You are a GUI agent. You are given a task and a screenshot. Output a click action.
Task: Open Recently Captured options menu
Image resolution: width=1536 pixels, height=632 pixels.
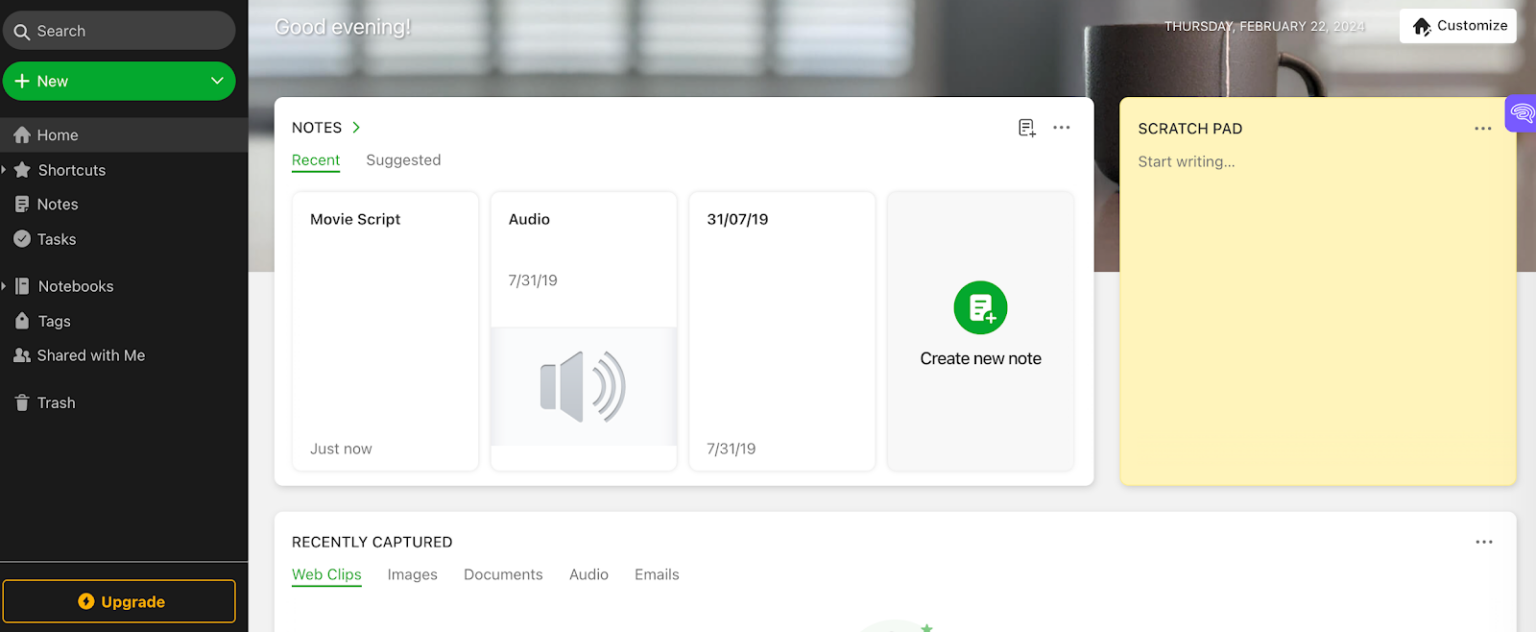coord(1483,540)
